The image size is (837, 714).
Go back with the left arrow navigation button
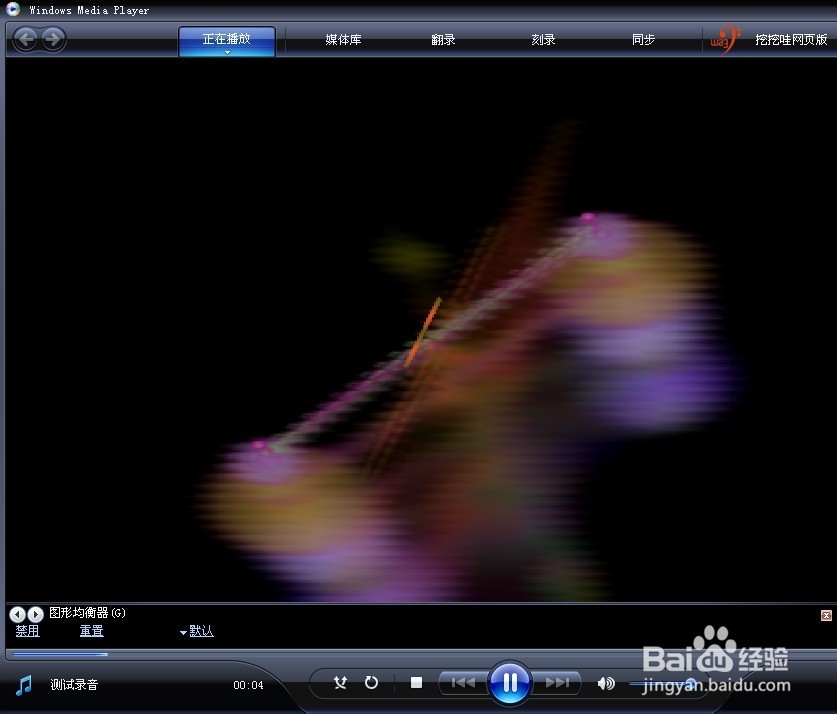pyautogui.click(x=27, y=39)
